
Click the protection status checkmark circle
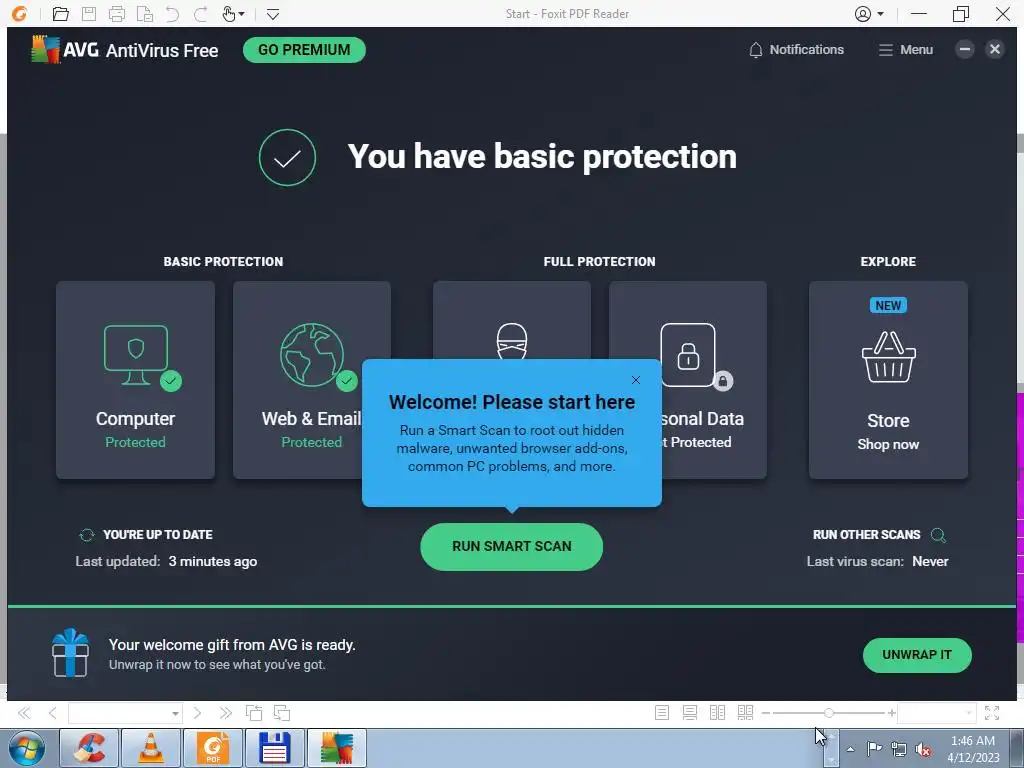click(x=287, y=157)
